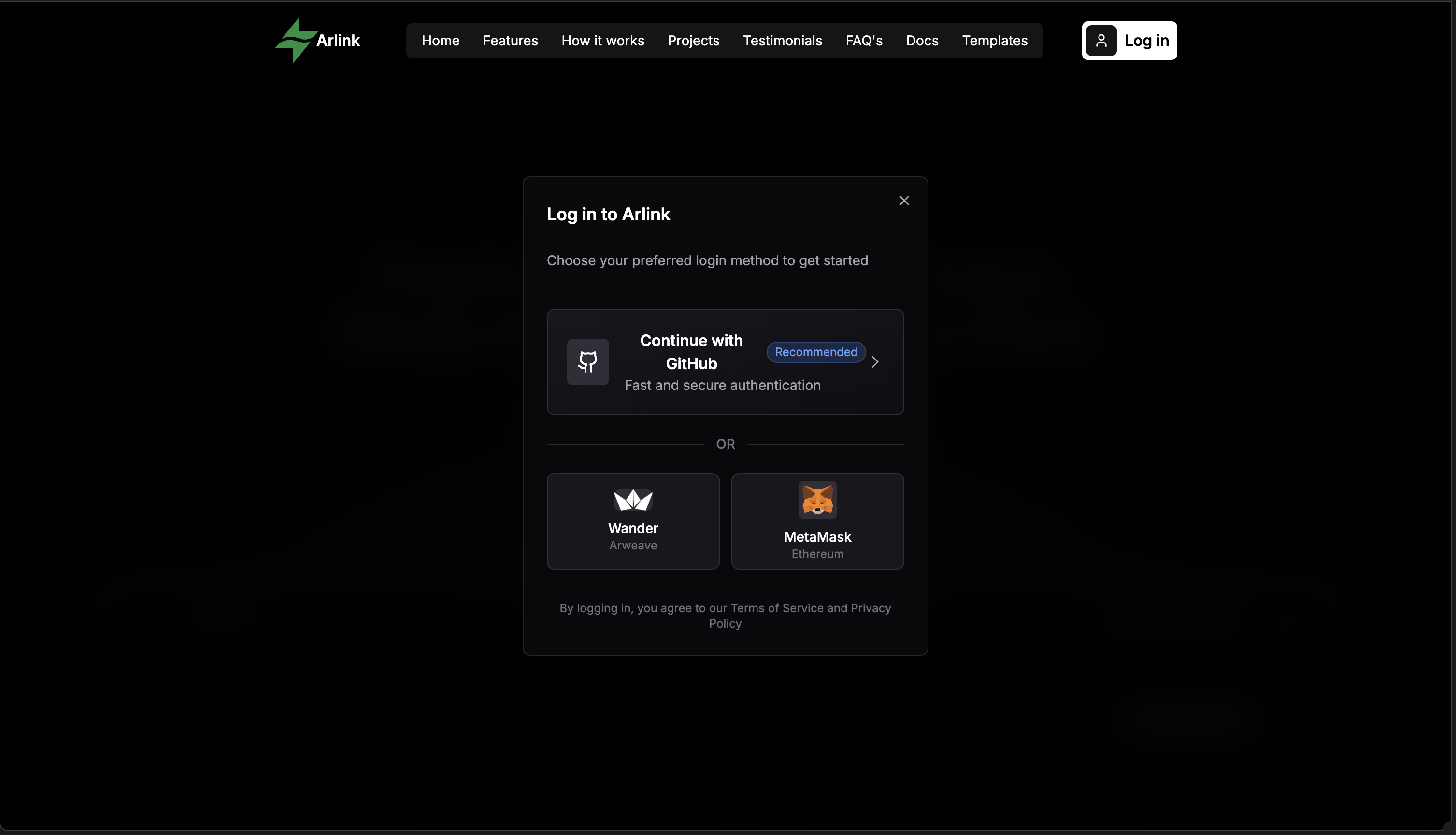Close the login dialog with the X
This screenshot has height=835, width=1456.
(x=903, y=200)
